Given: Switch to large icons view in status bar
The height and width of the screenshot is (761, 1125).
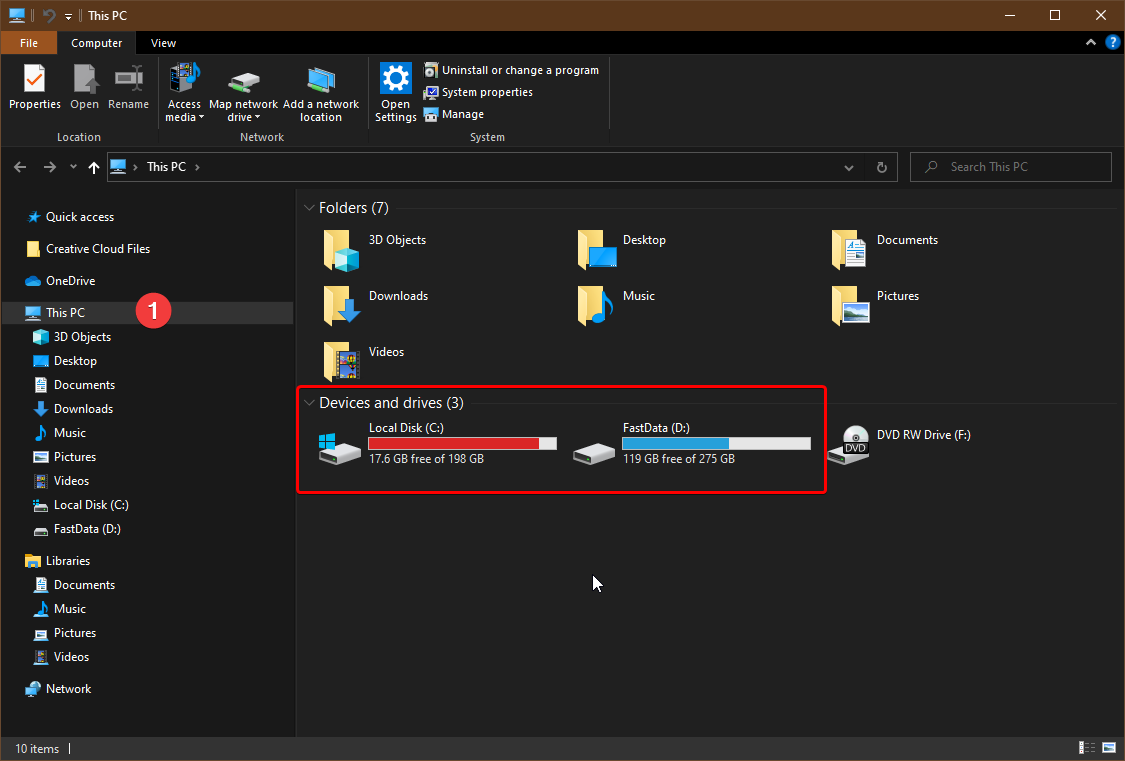Looking at the screenshot, I should [1109, 748].
